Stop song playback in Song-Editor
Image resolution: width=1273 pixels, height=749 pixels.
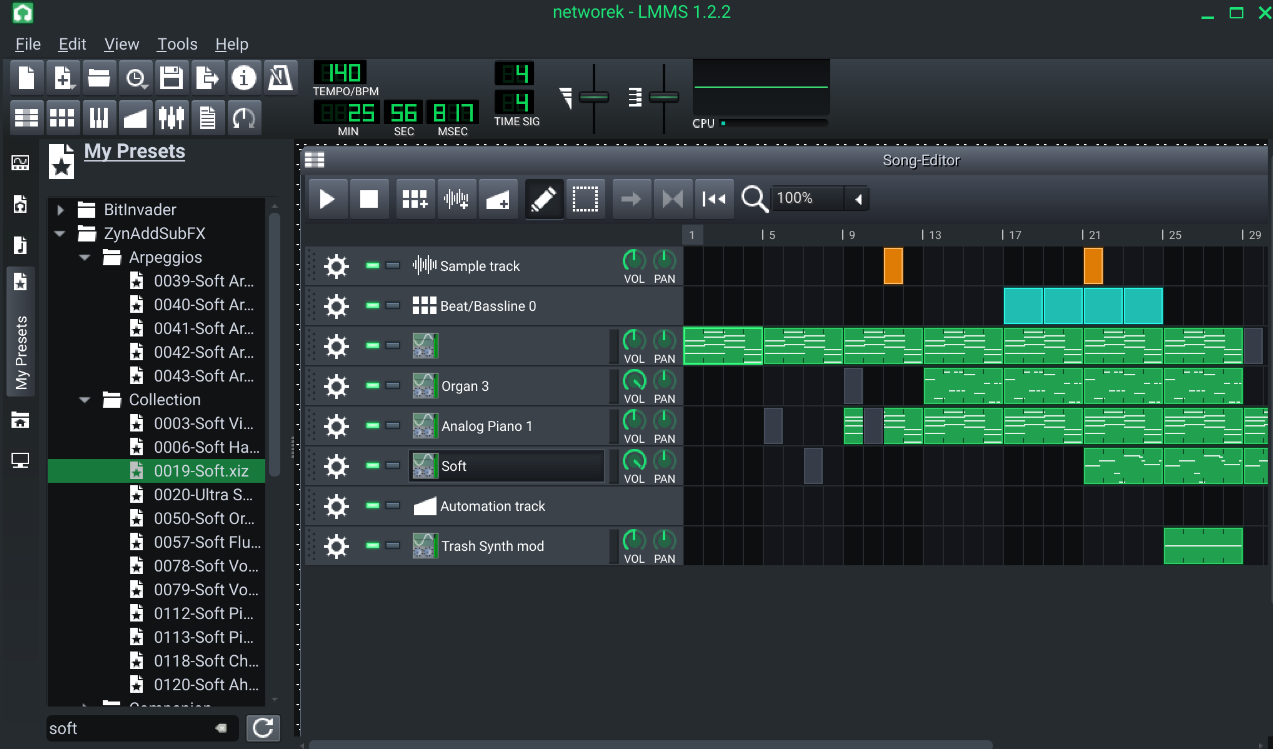tap(369, 199)
